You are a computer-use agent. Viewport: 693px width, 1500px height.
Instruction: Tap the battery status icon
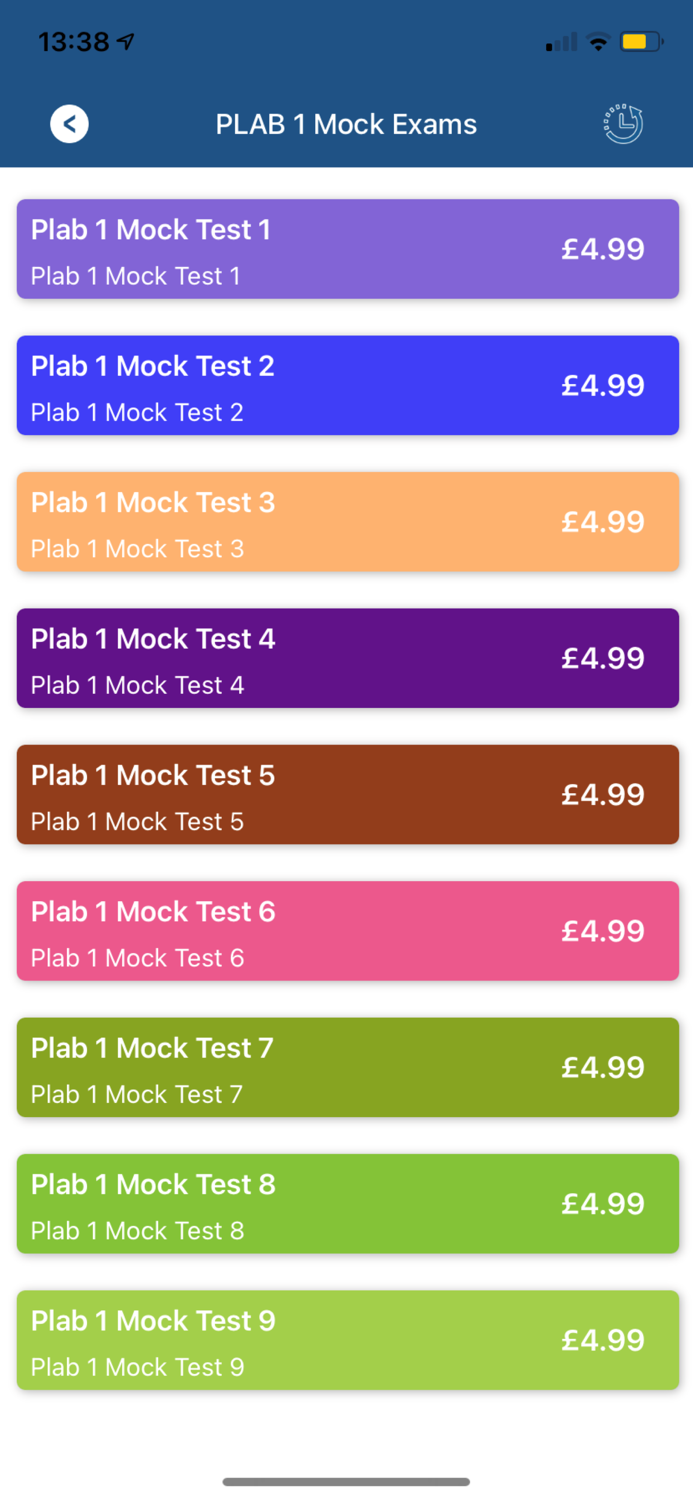coord(641,42)
